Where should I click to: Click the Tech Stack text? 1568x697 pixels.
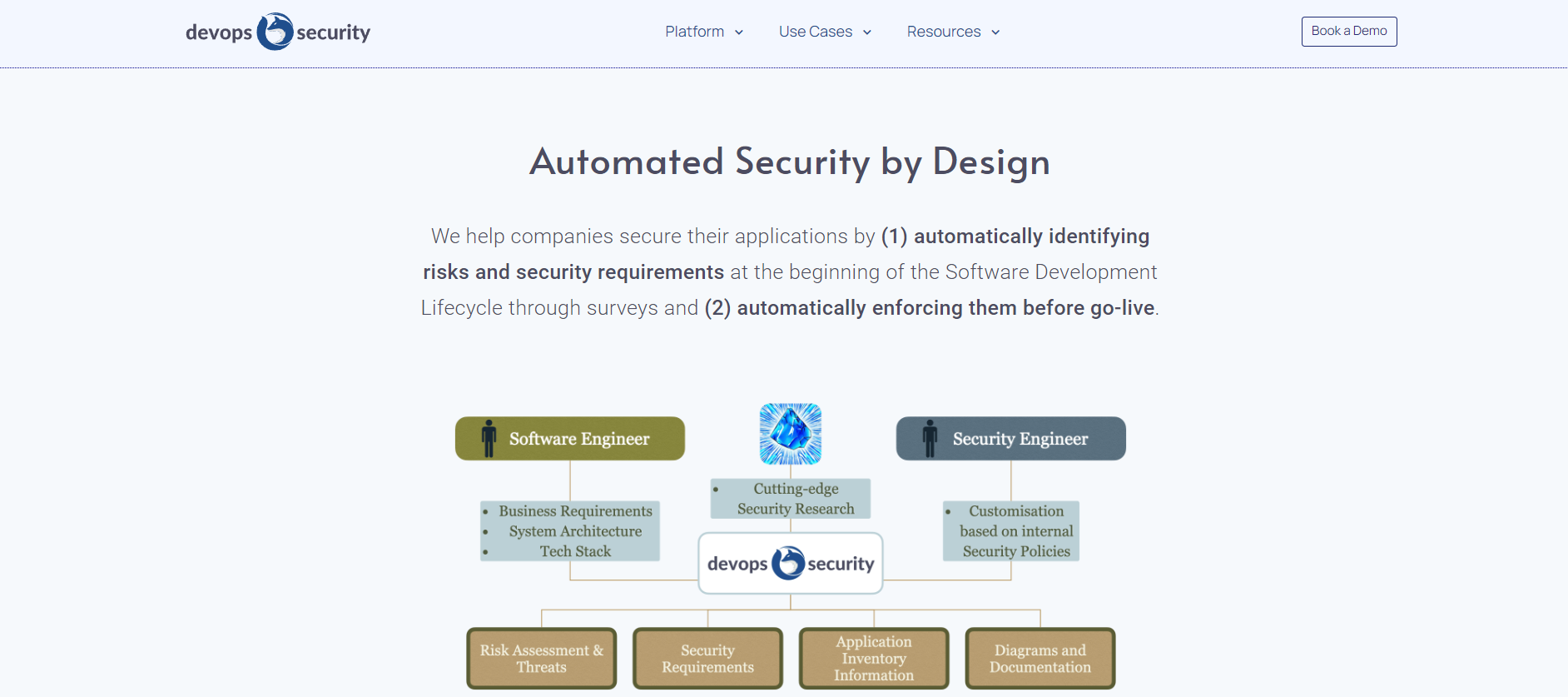576,551
